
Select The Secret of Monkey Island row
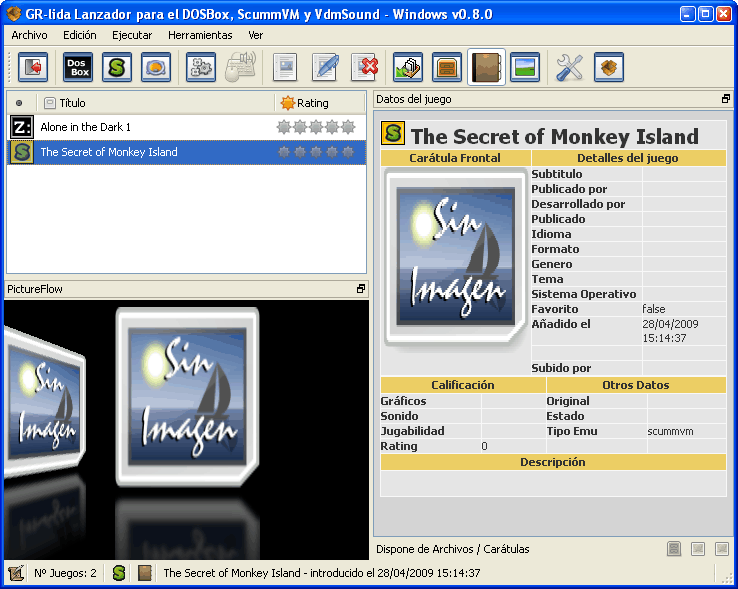186,152
